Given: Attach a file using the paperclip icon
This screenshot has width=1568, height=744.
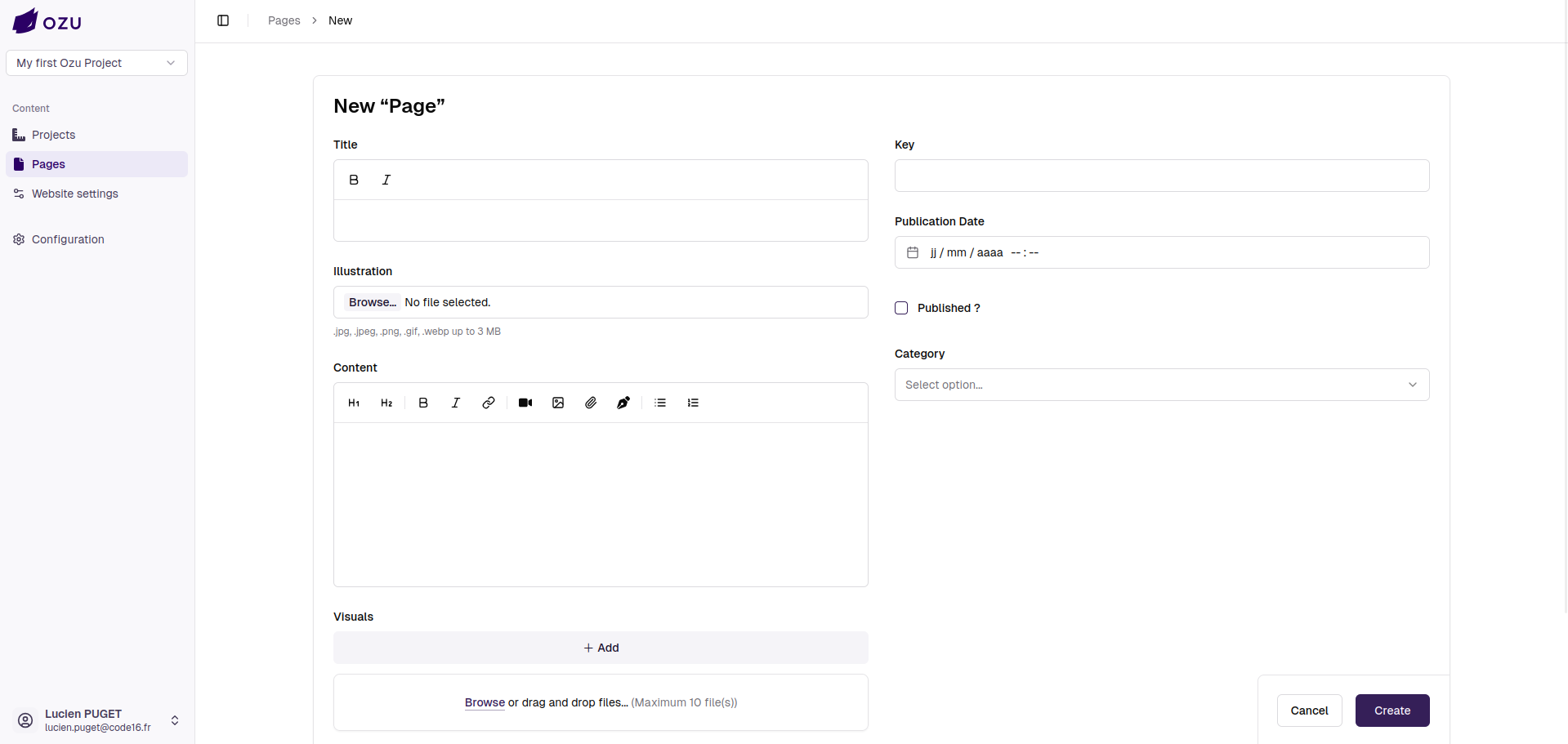Looking at the screenshot, I should point(590,403).
